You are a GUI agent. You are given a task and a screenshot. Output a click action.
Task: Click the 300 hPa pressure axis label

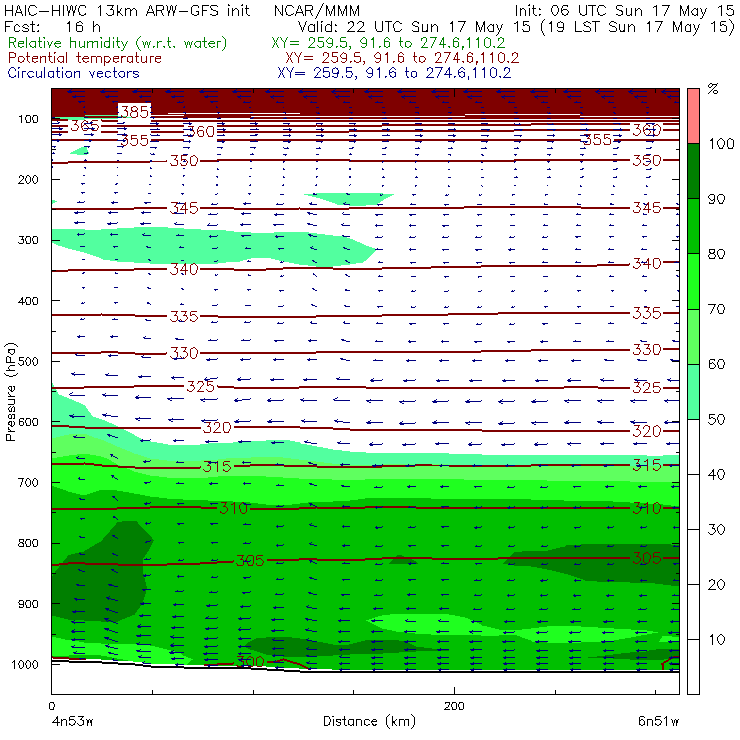[x=28, y=240]
